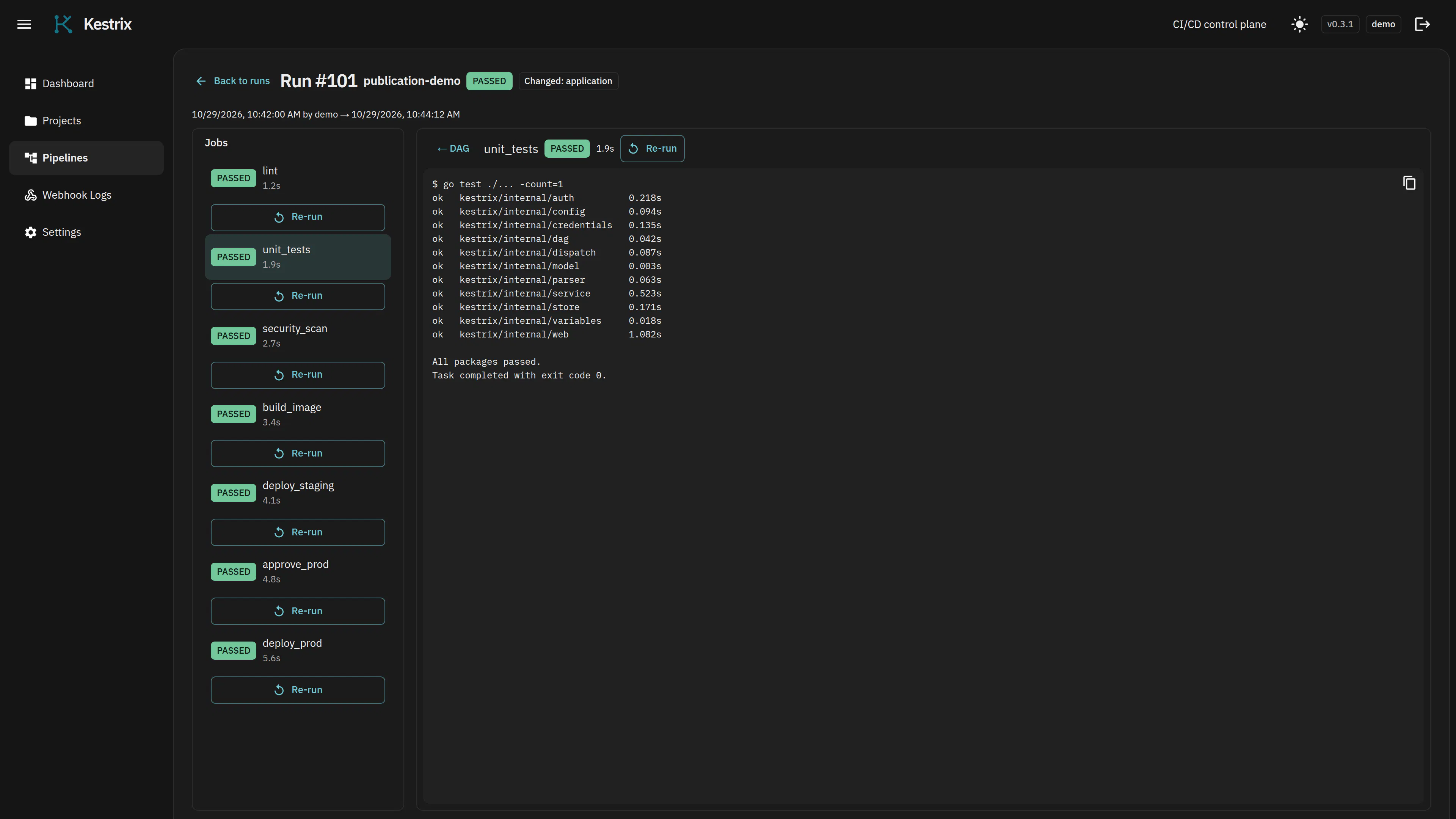The height and width of the screenshot is (819, 1456).
Task: Open Webhook Logs page
Action: pos(86,195)
